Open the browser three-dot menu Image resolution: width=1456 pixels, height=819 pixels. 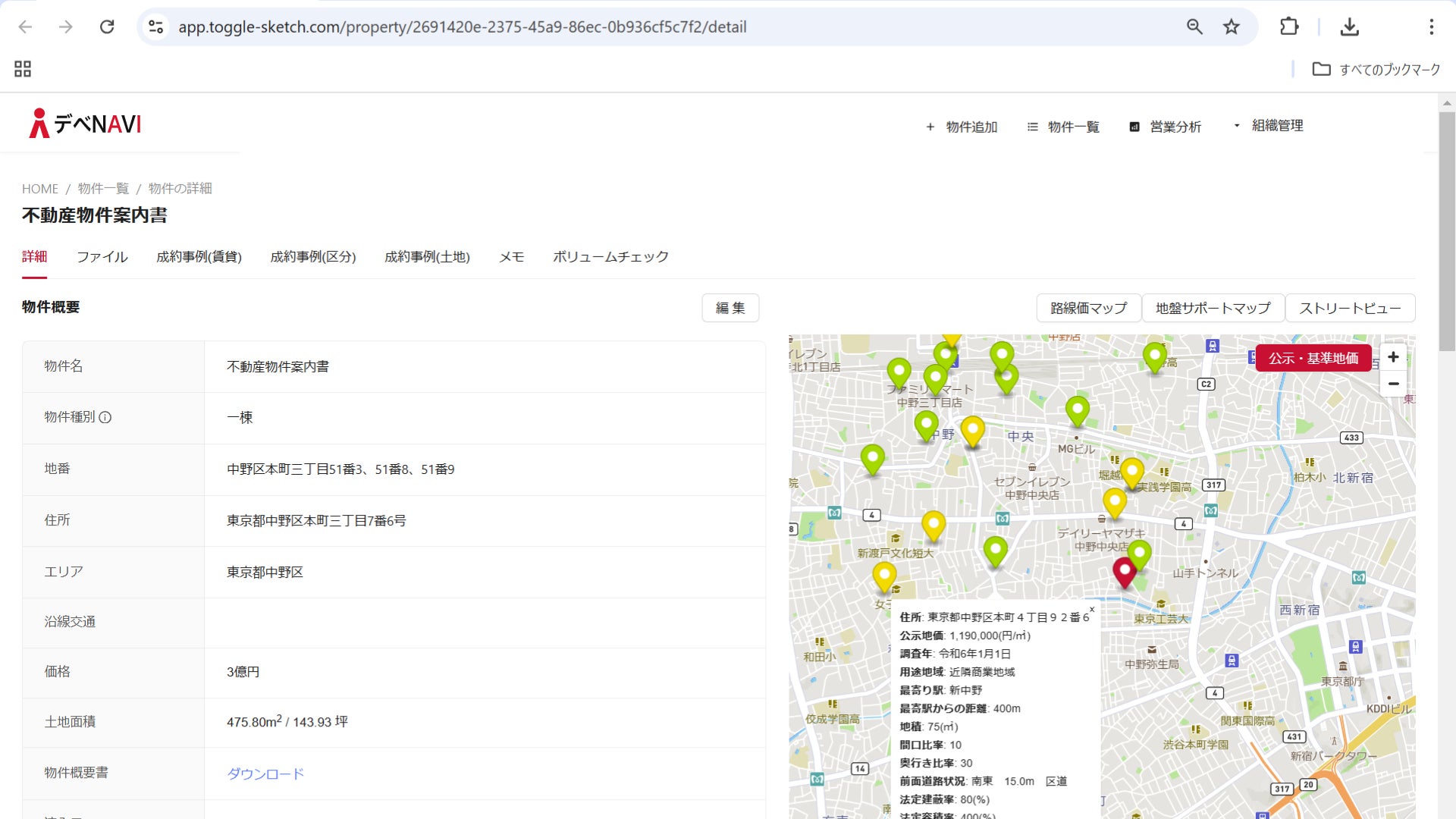[1431, 27]
